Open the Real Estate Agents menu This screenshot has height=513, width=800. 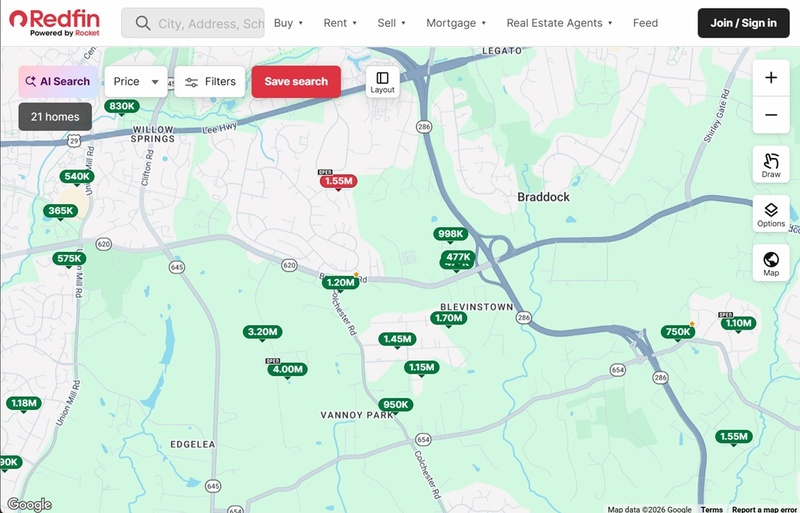point(559,23)
